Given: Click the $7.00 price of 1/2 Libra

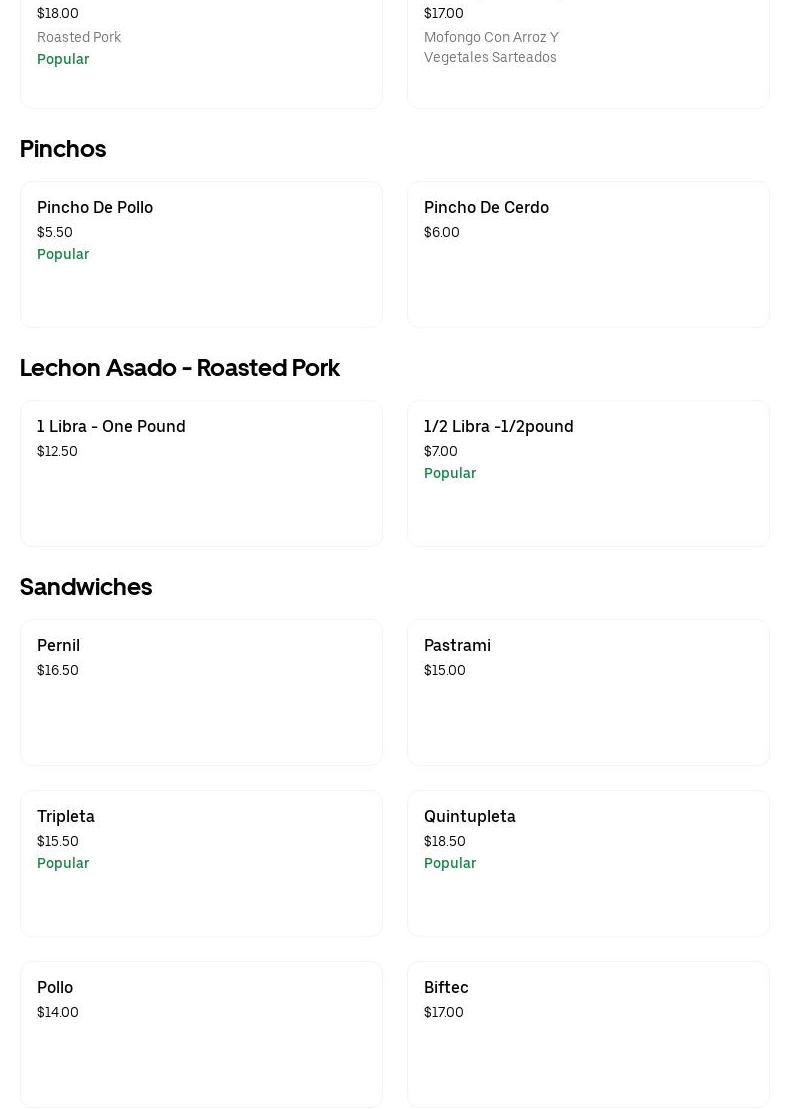Looking at the screenshot, I should coord(441,451).
